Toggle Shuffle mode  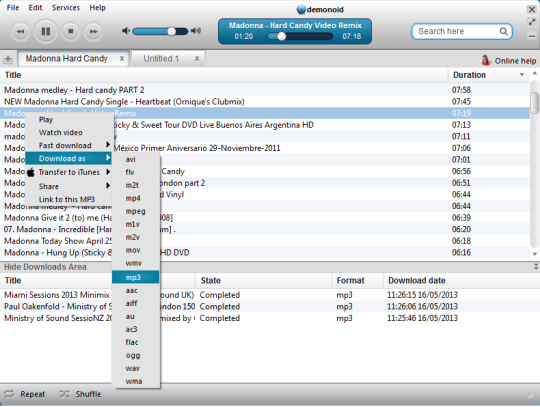[x=80, y=394]
